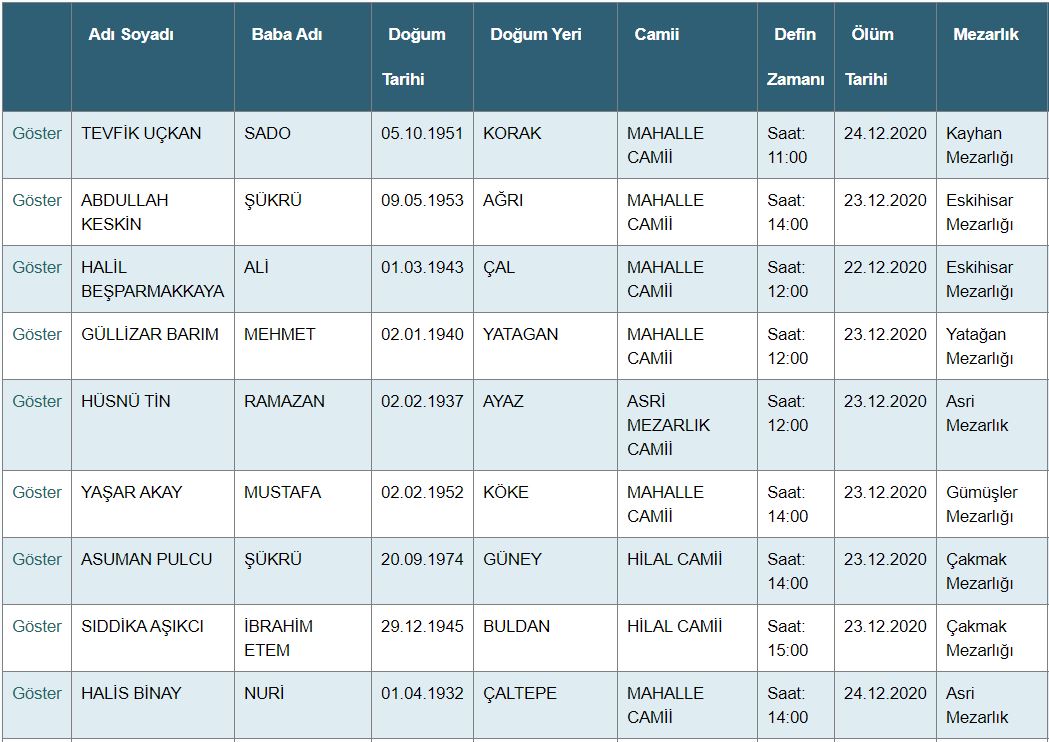This screenshot has height=742, width=1049.
Task: Click birth date 05.10.1951
Action: (422, 133)
